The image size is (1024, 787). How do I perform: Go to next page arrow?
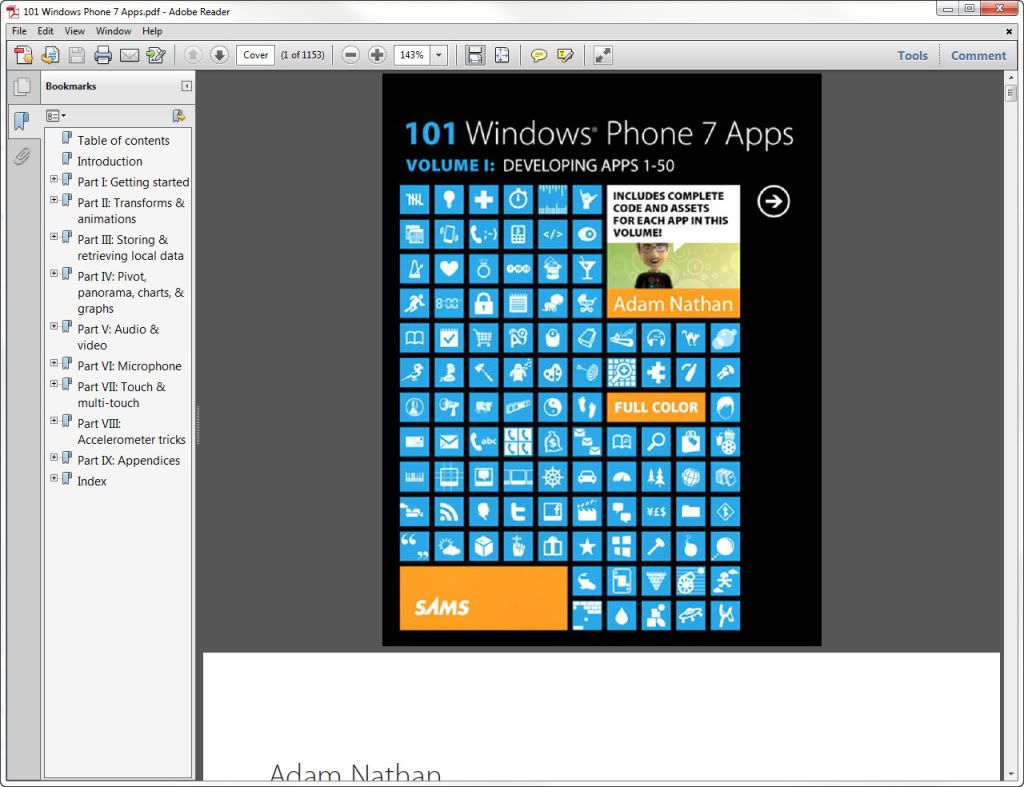tap(219, 55)
